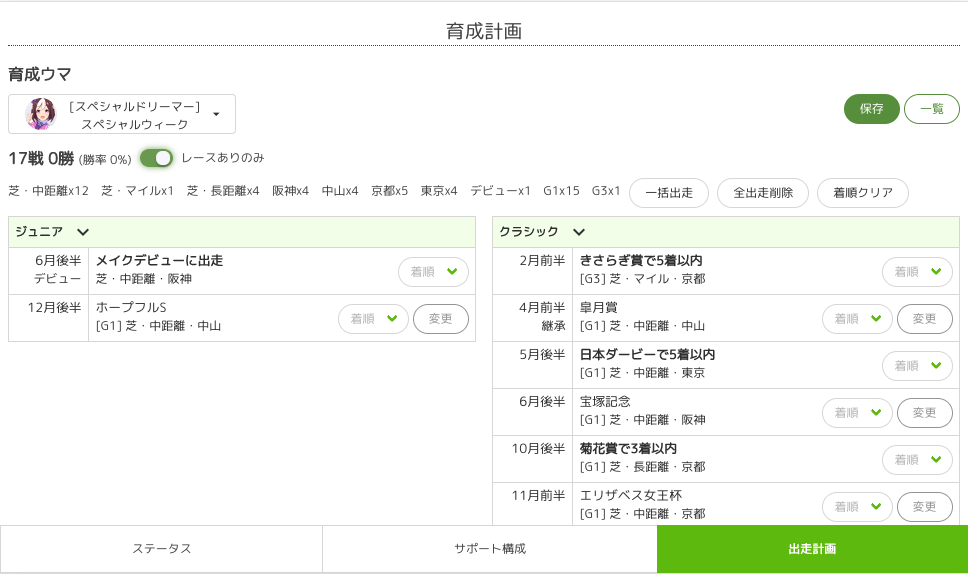Open 着順 dropdown for 日本ダービー
Image resolution: width=968 pixels, height=574 pixels.
(917, 366)
